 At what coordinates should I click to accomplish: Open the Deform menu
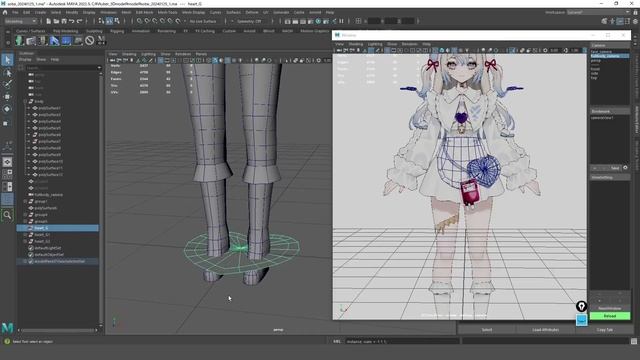click(251, 13)
